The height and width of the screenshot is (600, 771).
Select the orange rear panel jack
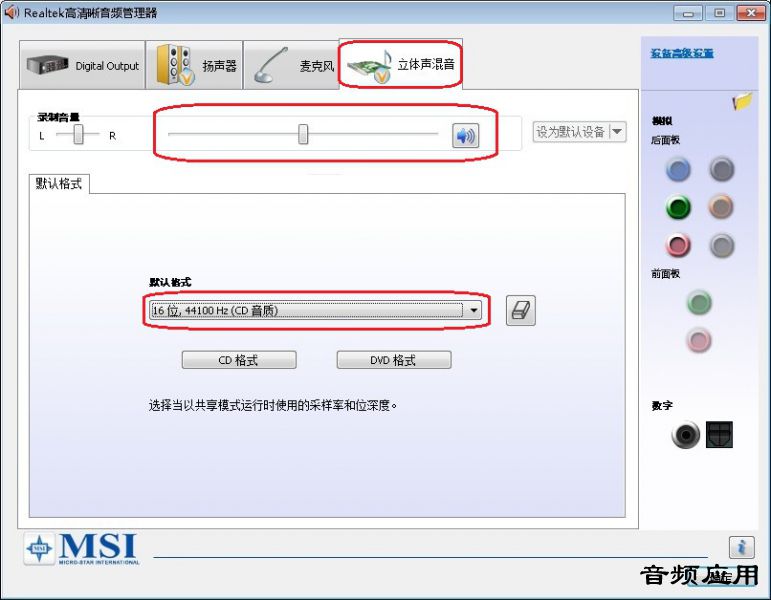(x=721, y=207)
